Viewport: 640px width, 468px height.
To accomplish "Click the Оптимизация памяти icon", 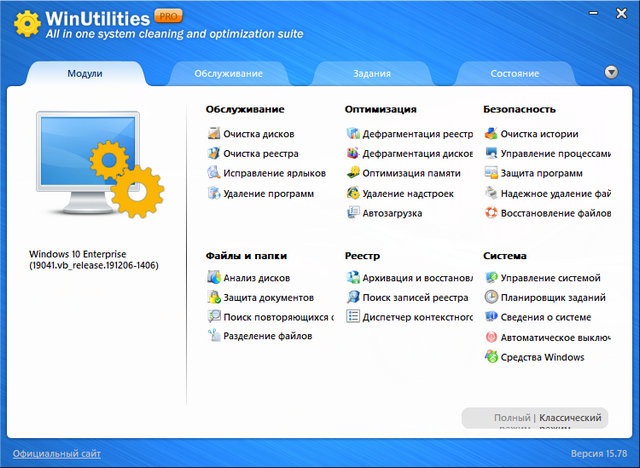I will (353, 173).
